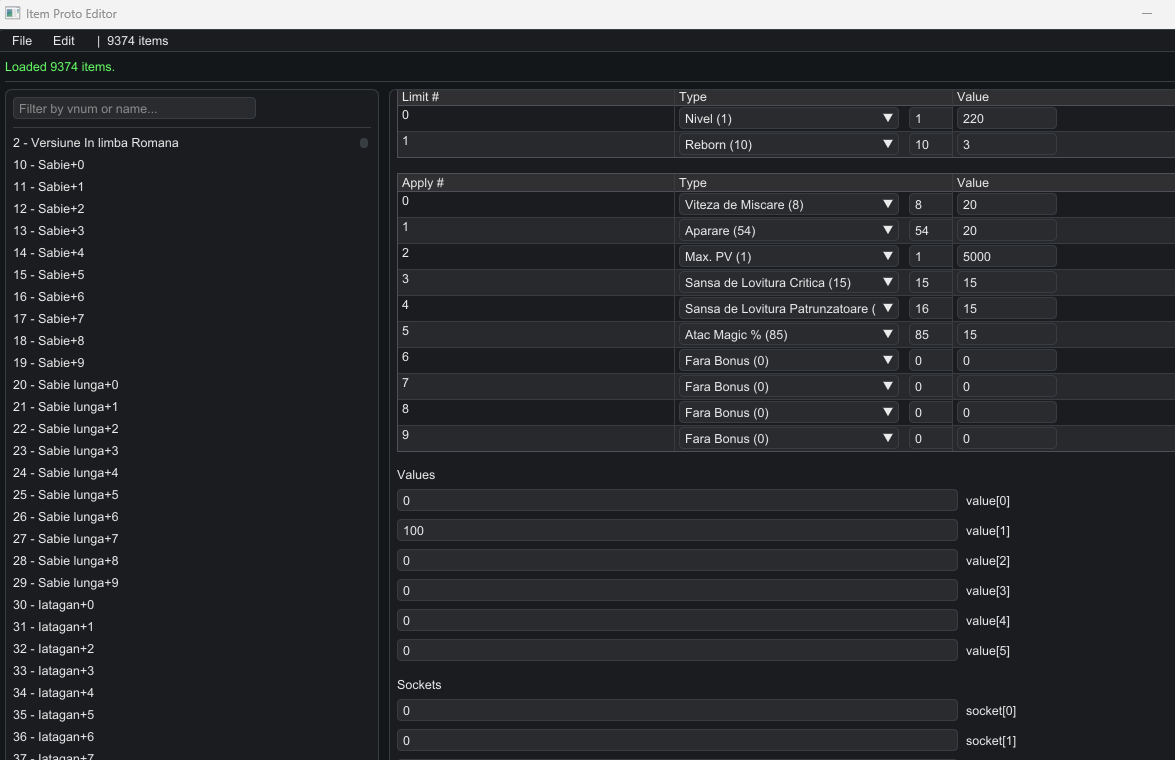This screenshot has height=760, width=1175.
Task: Click the value[2] input field
Action: (x=677, y=561)
